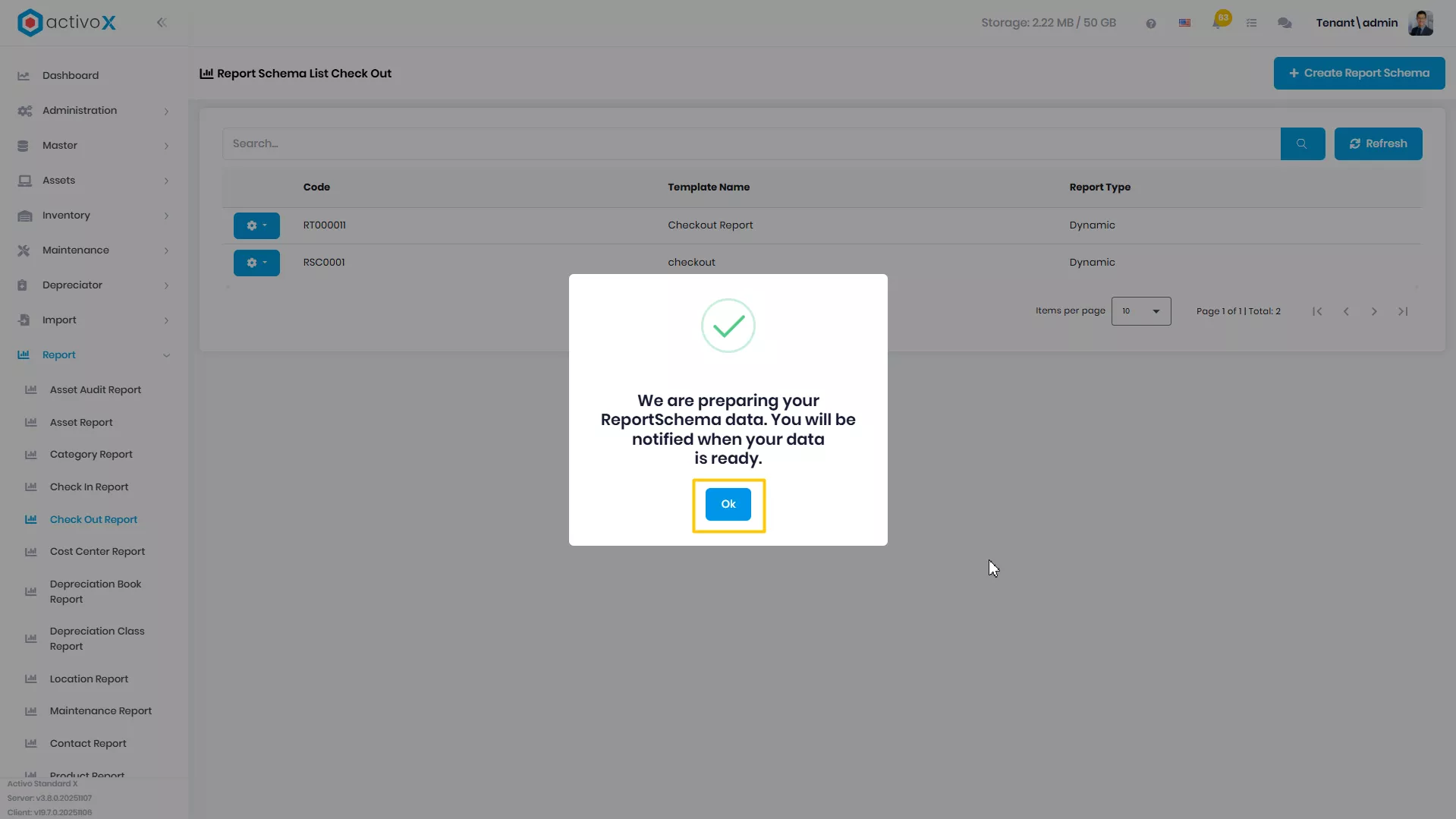This screenshot has height=819, width=1456.
Task: Refresh the report schema list
Action: 1378,143
